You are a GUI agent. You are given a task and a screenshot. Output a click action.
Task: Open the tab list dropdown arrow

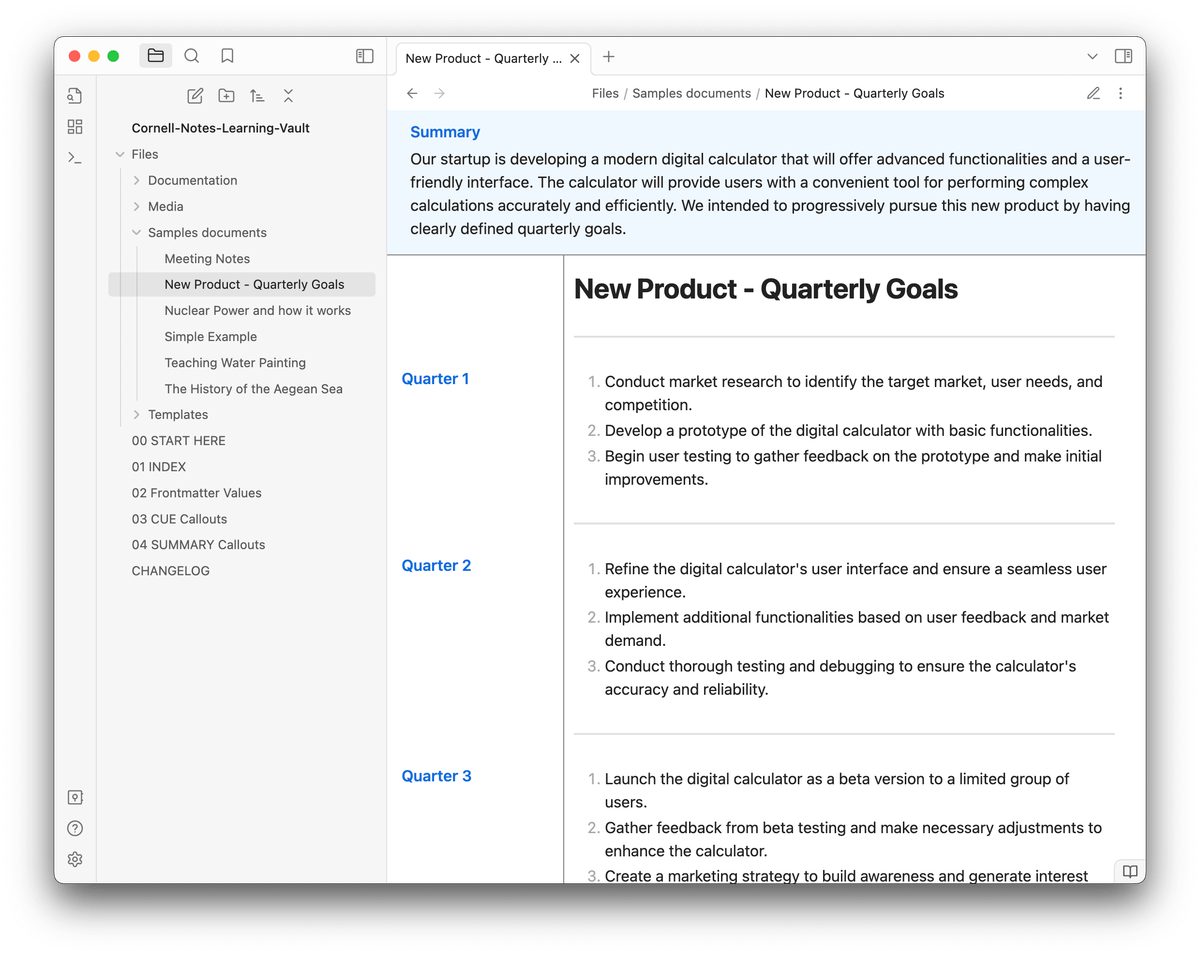(x=1092, y=57)
